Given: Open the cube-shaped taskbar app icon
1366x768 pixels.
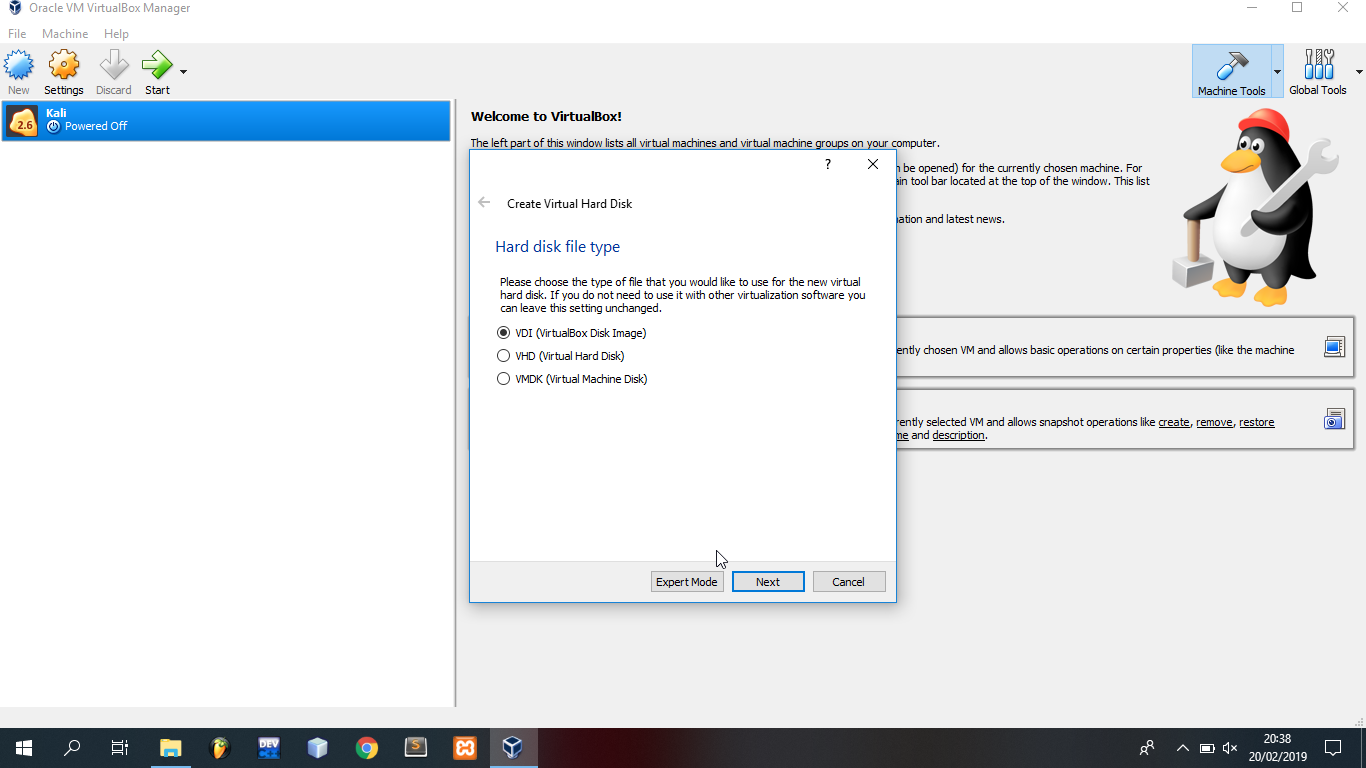Looking at the screenshot, I should pyautogui.click(x=318, y=748).
